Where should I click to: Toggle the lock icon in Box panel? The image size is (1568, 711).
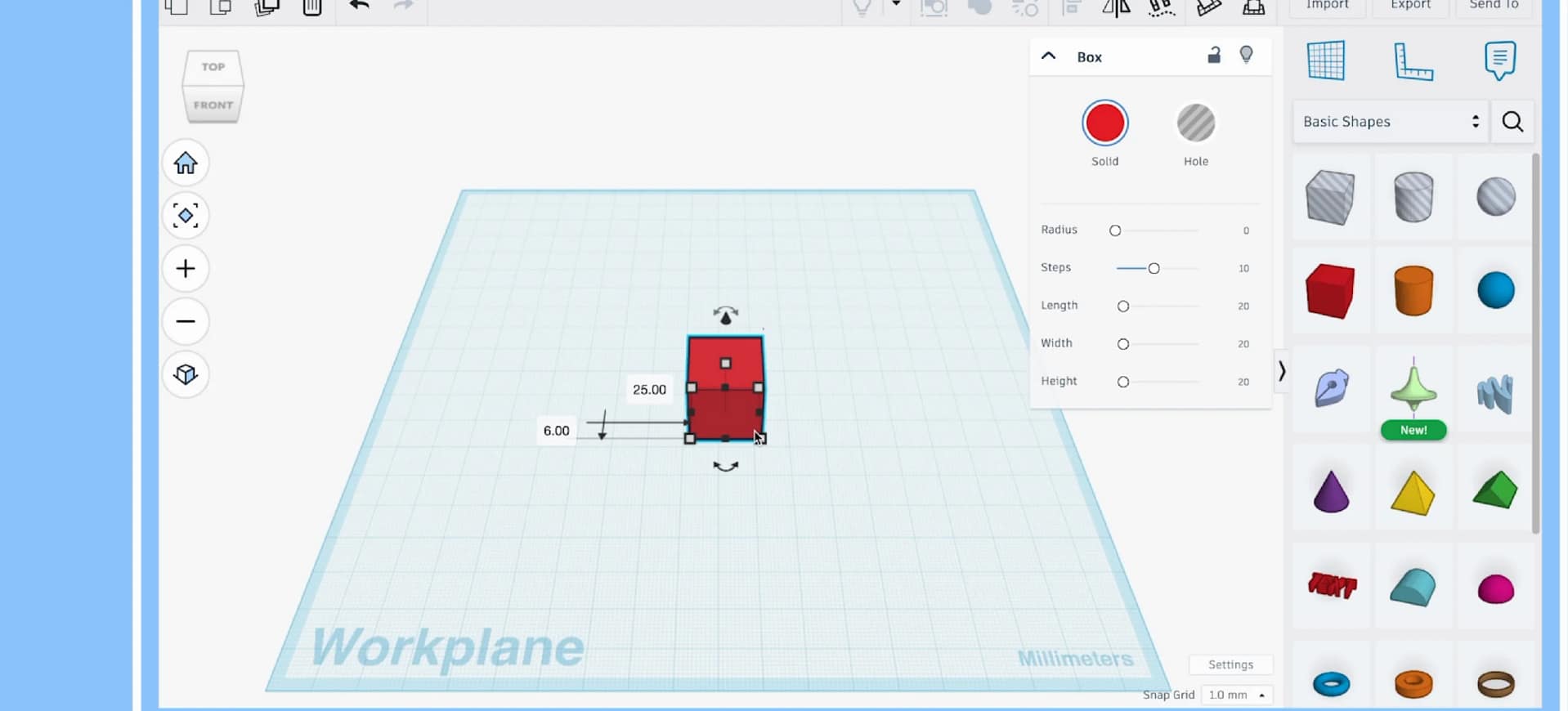[x=1214, y=55]
